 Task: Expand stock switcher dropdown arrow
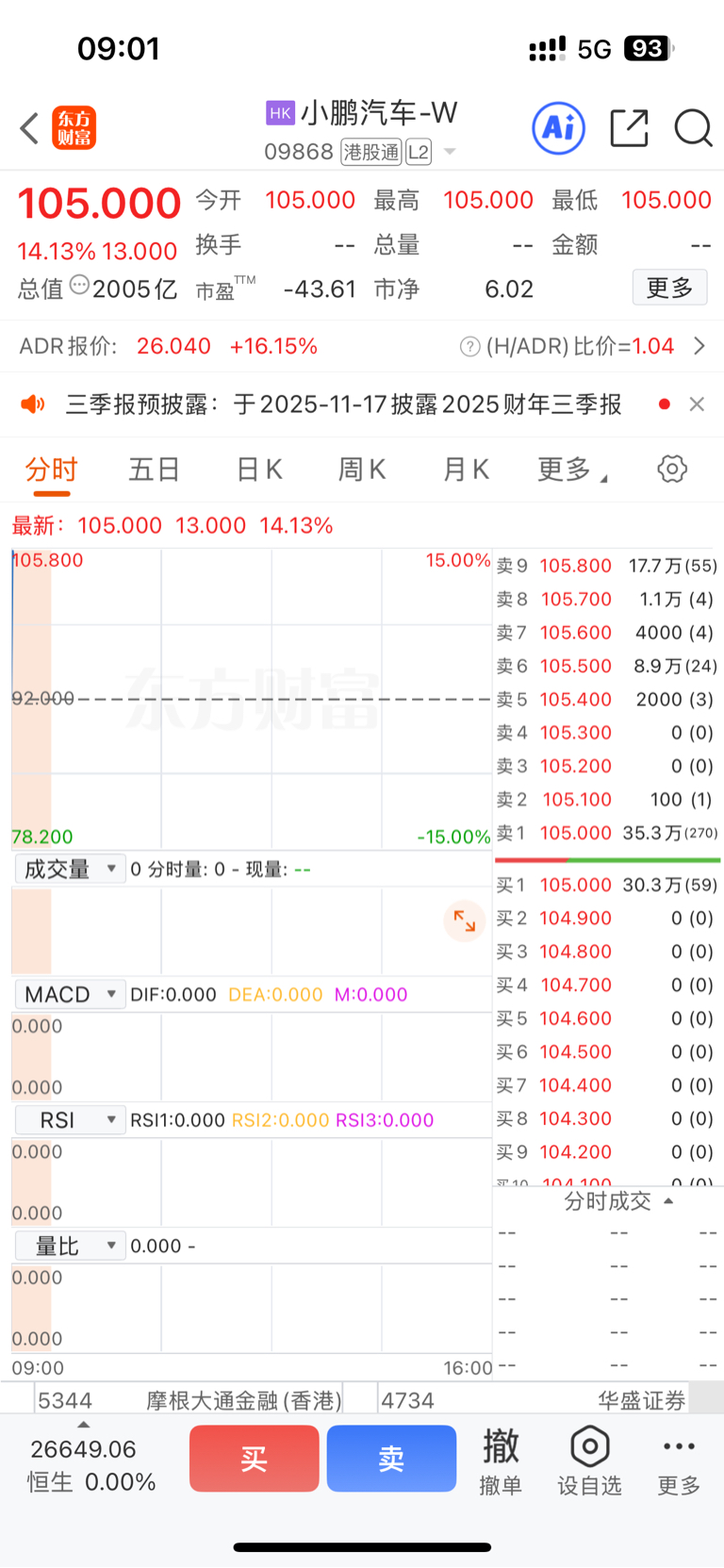(x=450, y=152)
